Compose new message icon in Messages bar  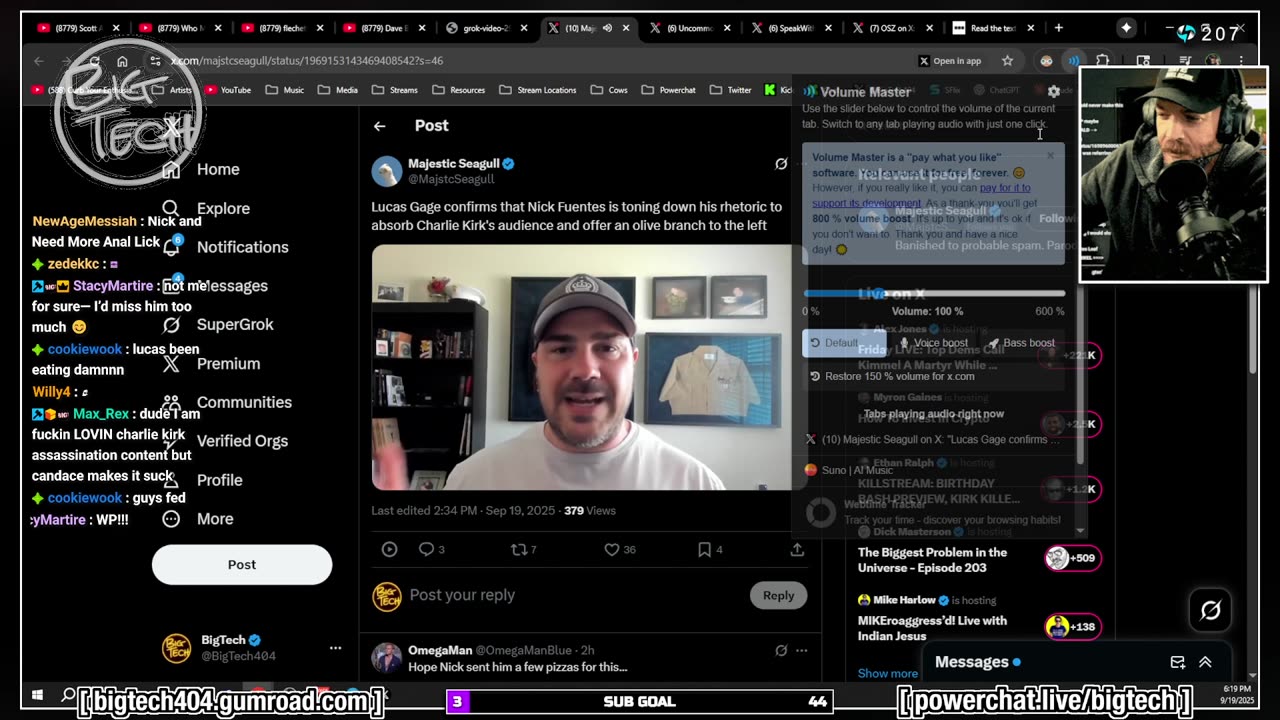point(1178,662)
